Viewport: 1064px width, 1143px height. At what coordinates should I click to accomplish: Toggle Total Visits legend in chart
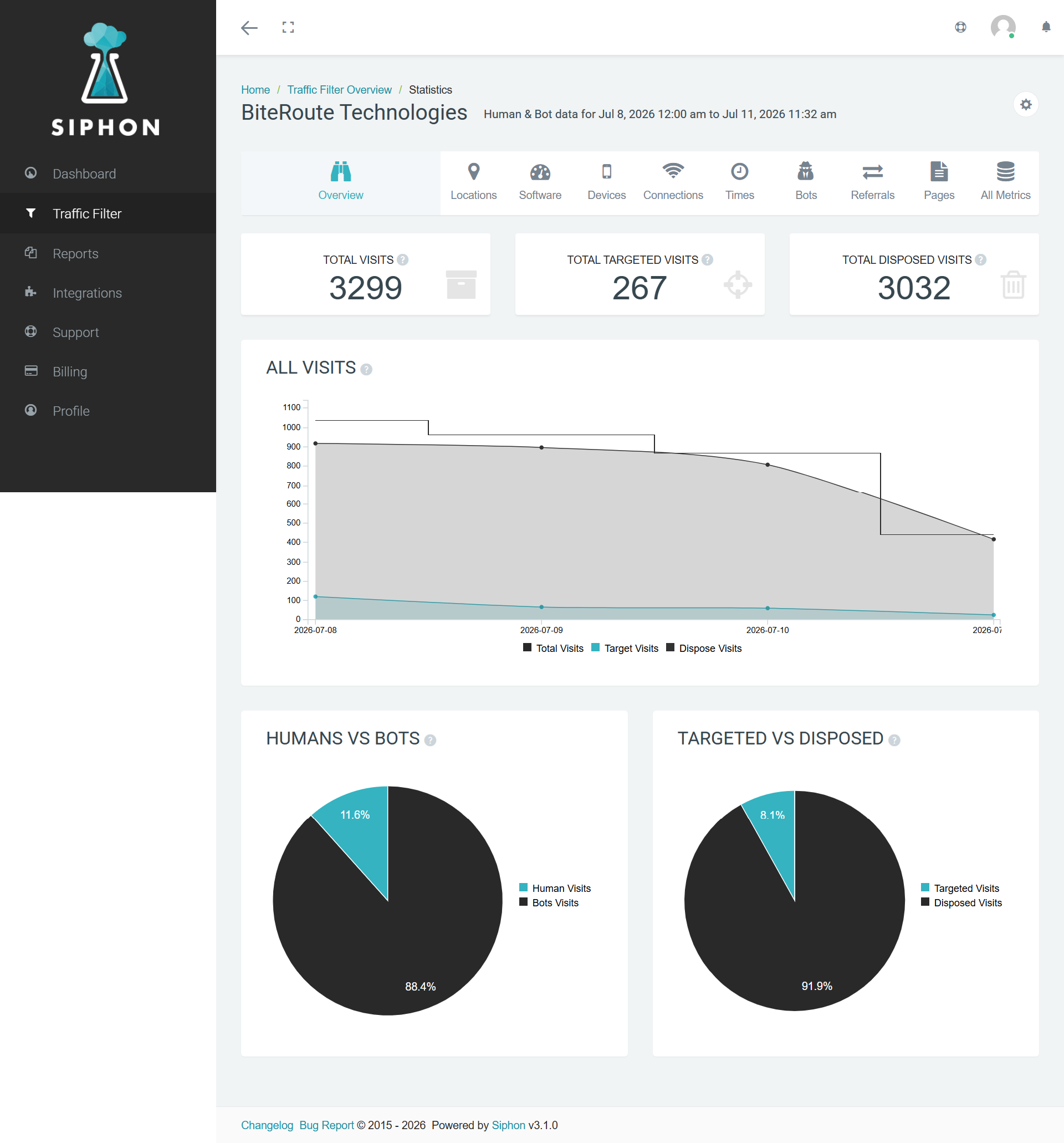(x=553, y=648)
